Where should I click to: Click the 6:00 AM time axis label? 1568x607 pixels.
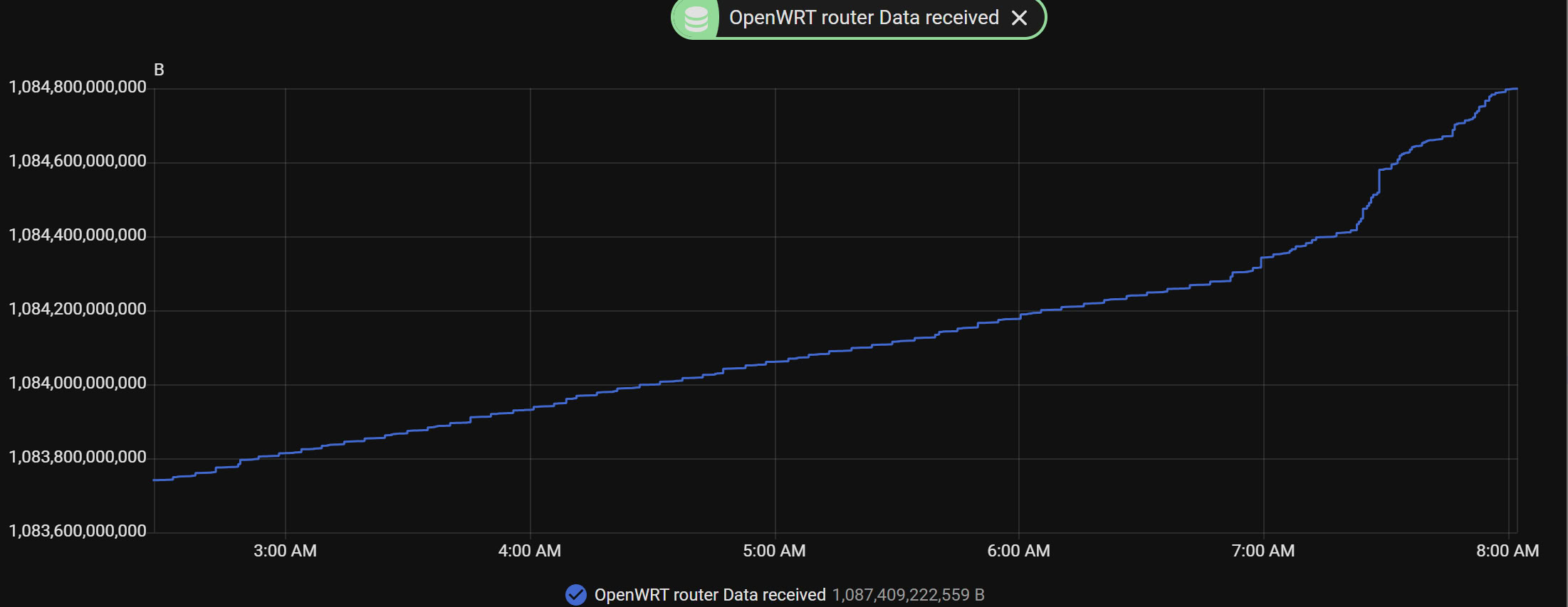(1018, 551)
